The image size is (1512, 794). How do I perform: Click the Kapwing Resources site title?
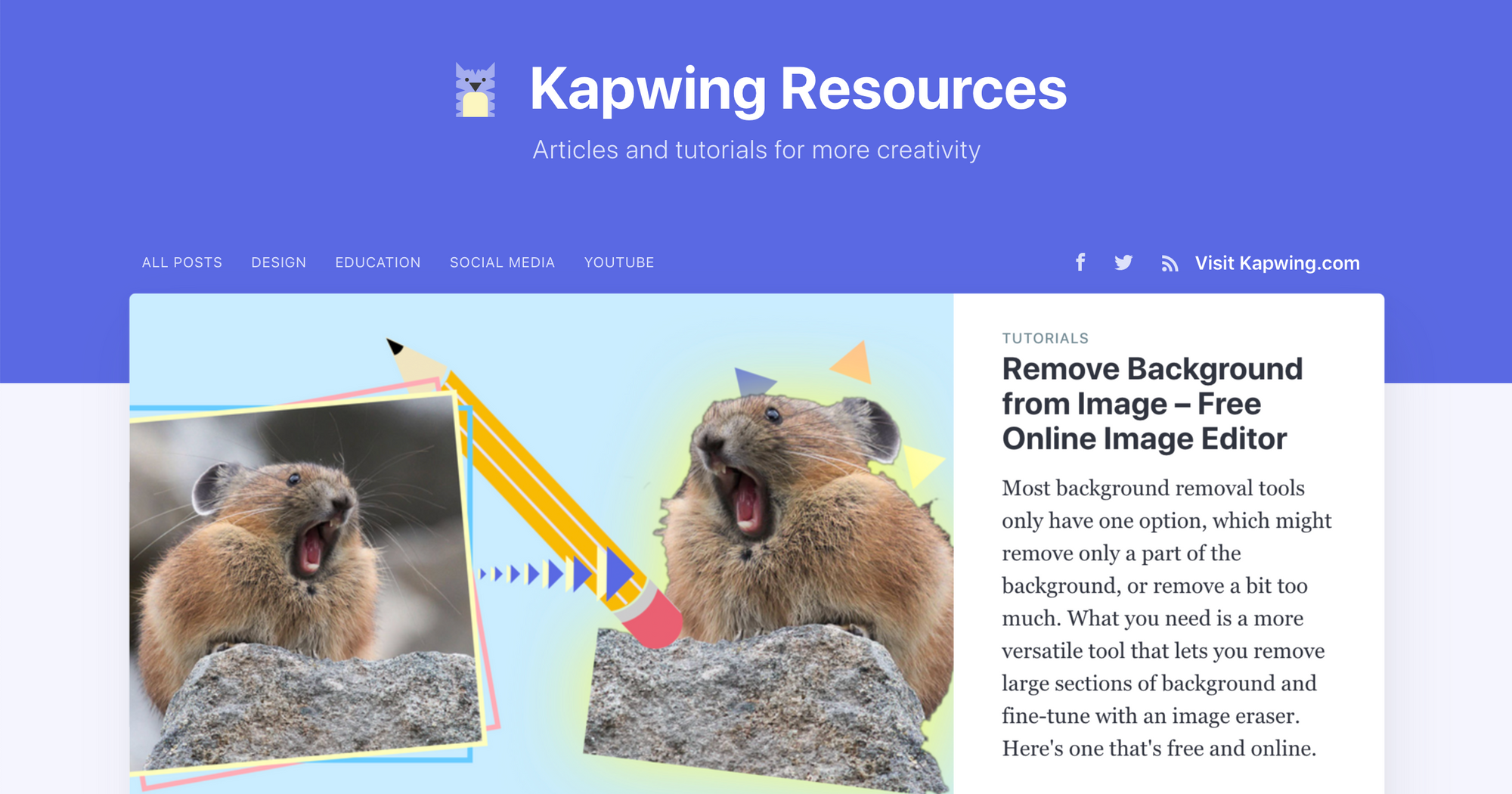click(x=798, y=89)
